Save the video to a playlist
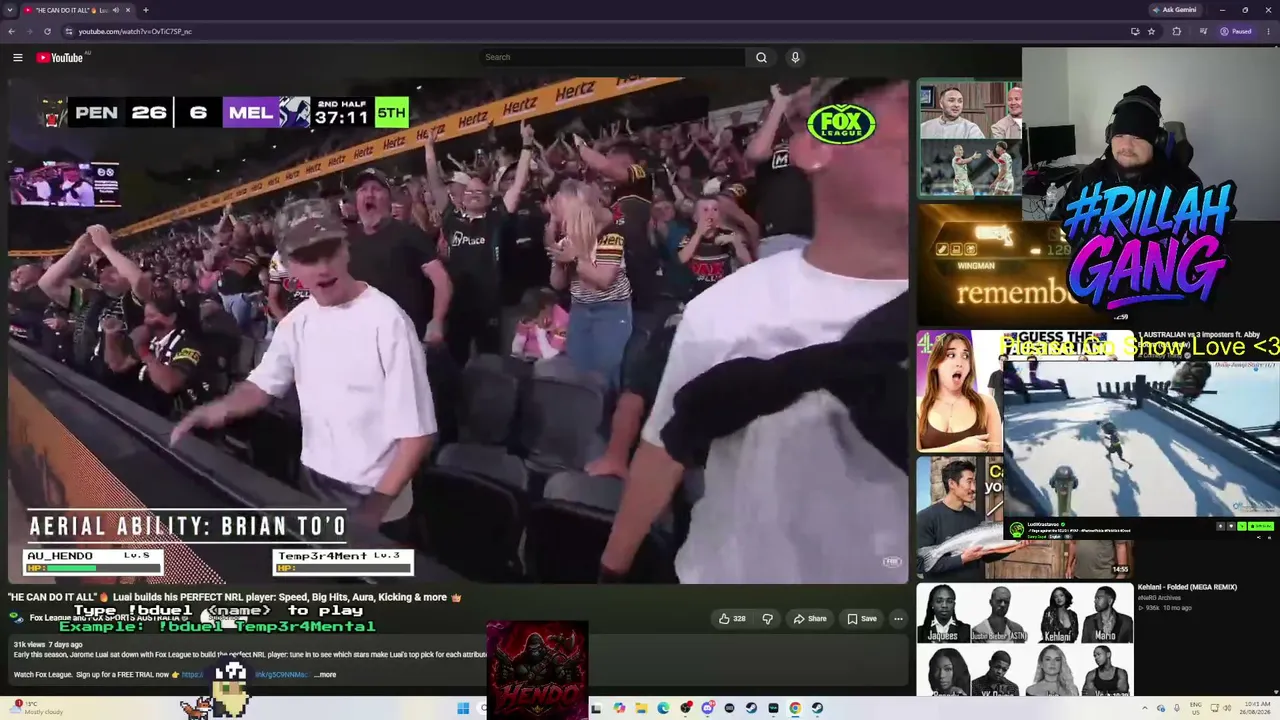1280x720 pixels. tap(862, 619)
